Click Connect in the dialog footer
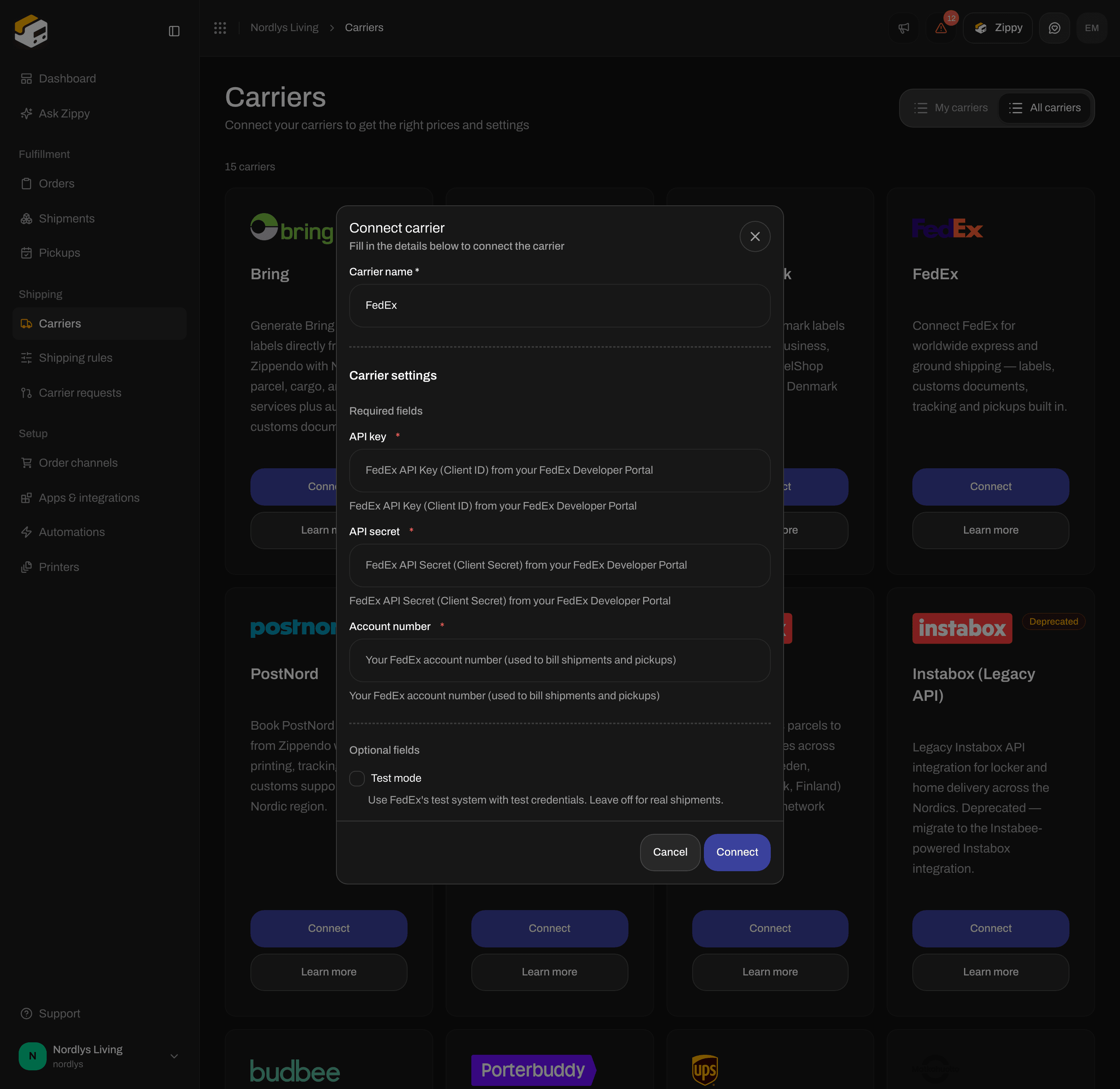This screenshot has width=1120, height=1089. 737,852
